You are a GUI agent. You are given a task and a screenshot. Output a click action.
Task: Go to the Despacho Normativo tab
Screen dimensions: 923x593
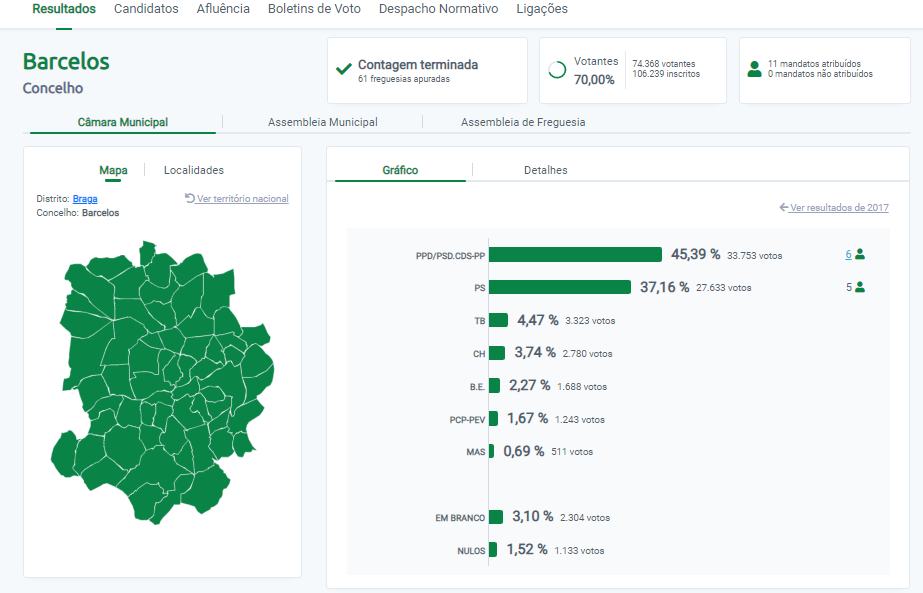coord(438,9)
